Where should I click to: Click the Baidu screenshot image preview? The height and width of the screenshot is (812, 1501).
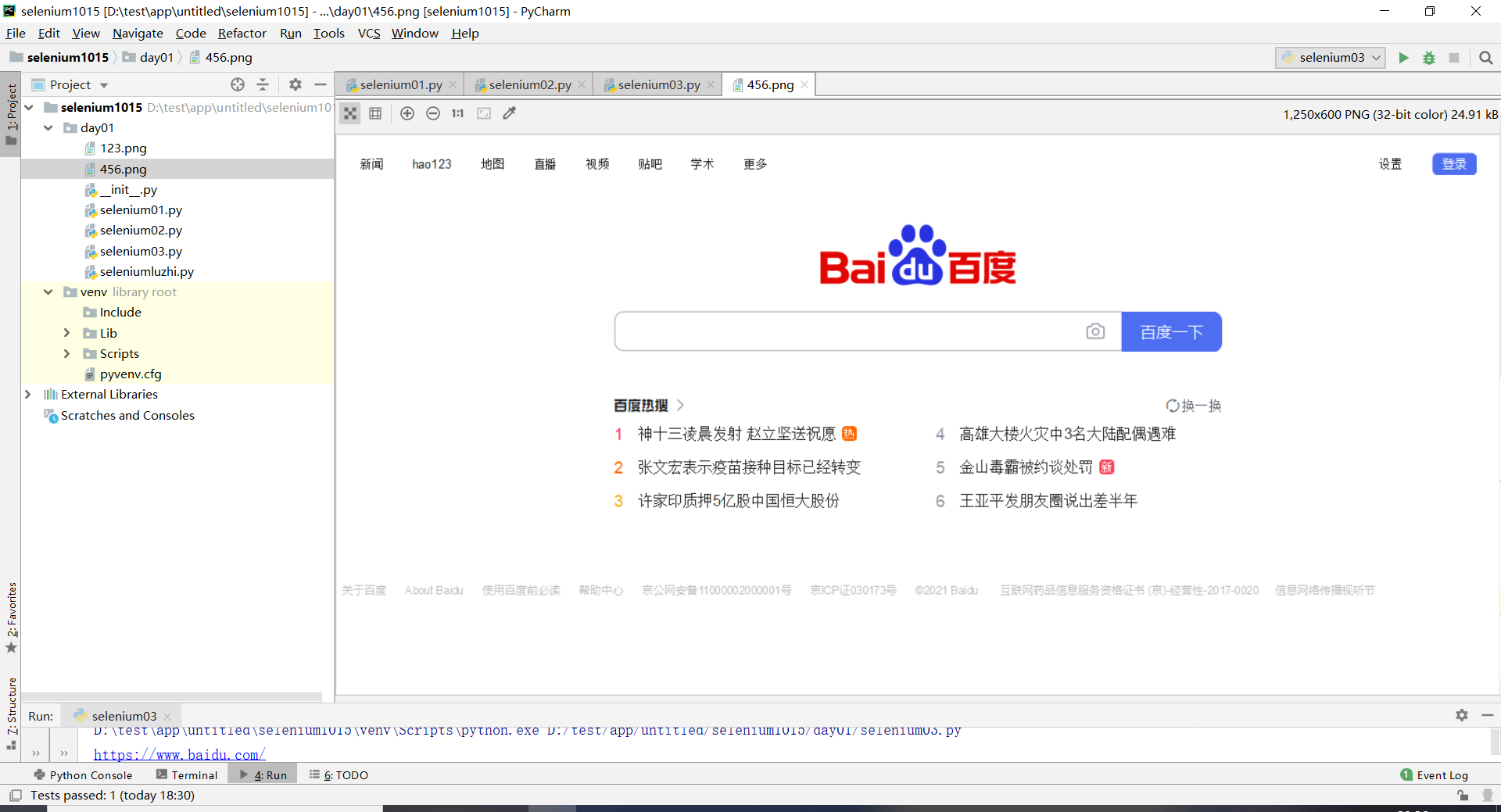click(x=918, y=414)
